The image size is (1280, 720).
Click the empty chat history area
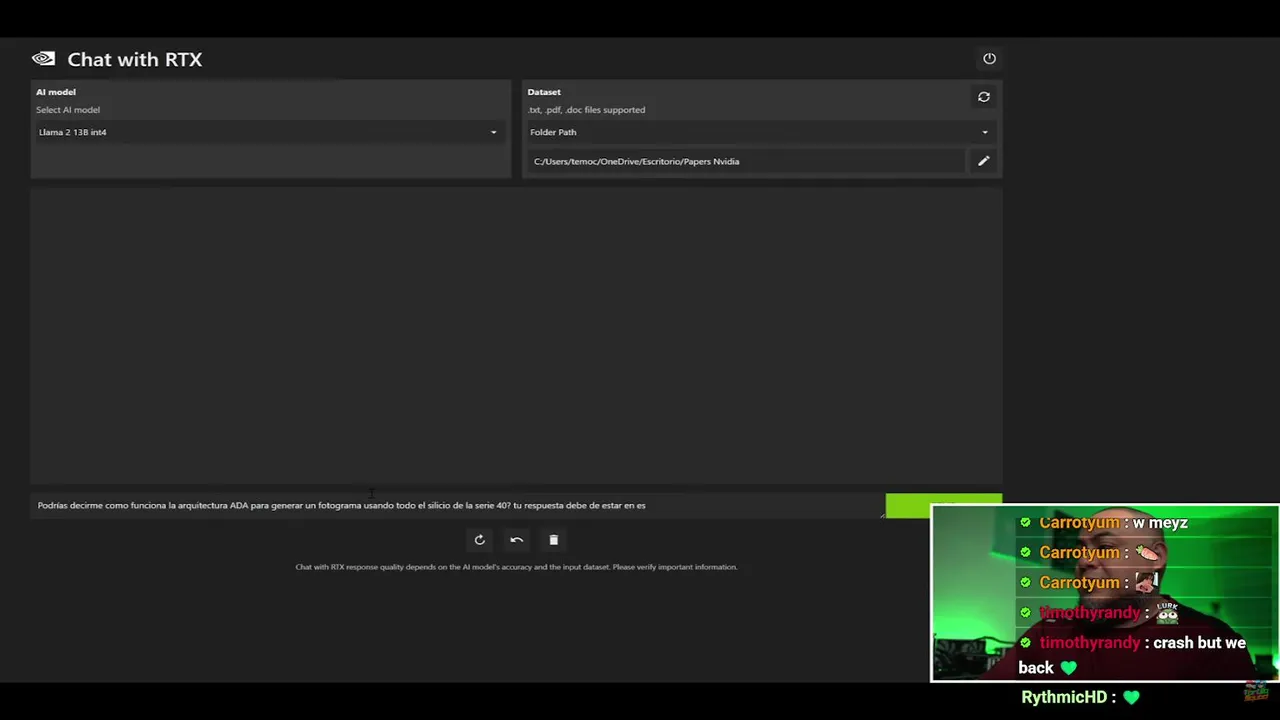point(516,335)
